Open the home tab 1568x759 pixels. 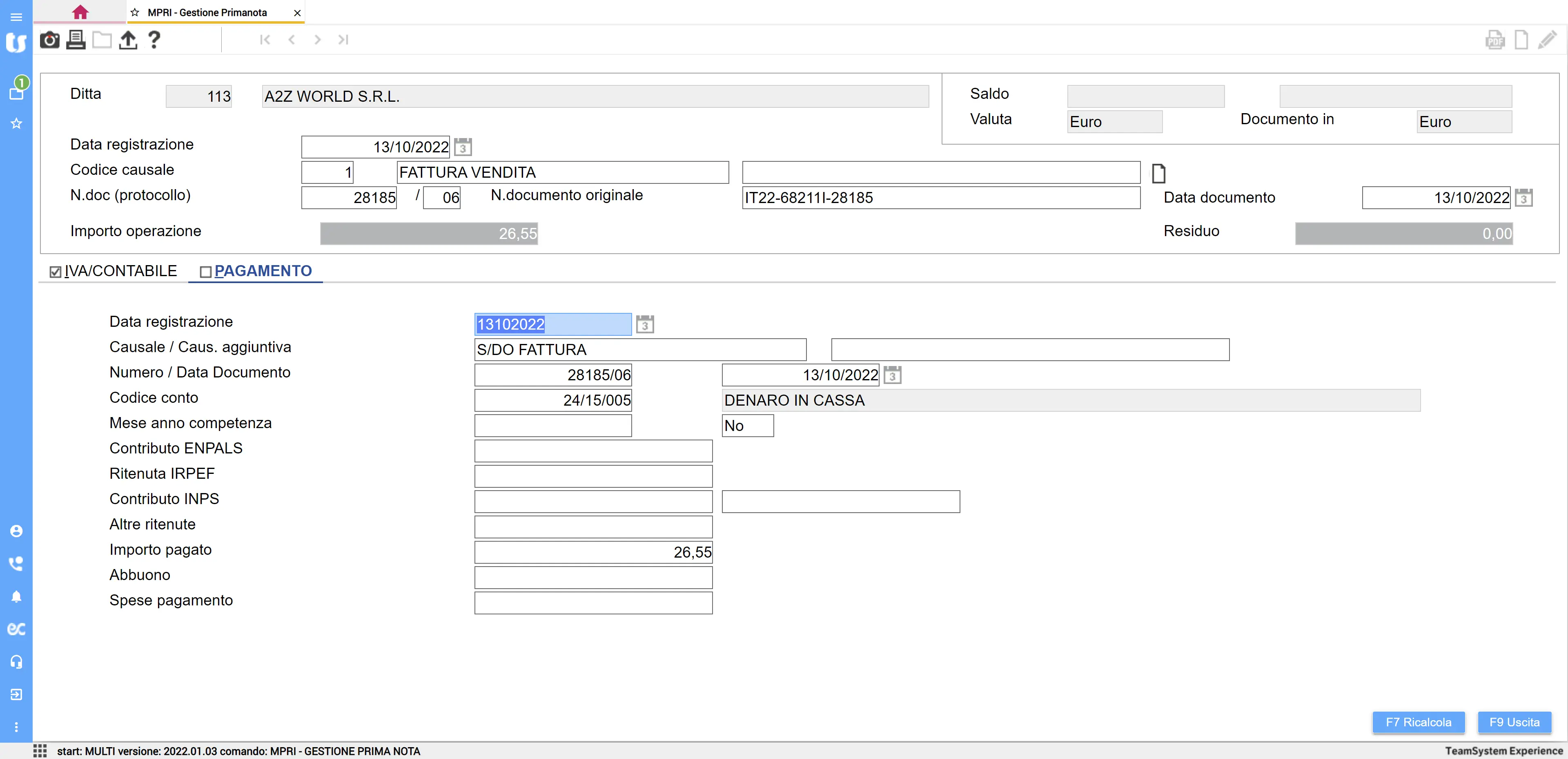pos(80,12)
